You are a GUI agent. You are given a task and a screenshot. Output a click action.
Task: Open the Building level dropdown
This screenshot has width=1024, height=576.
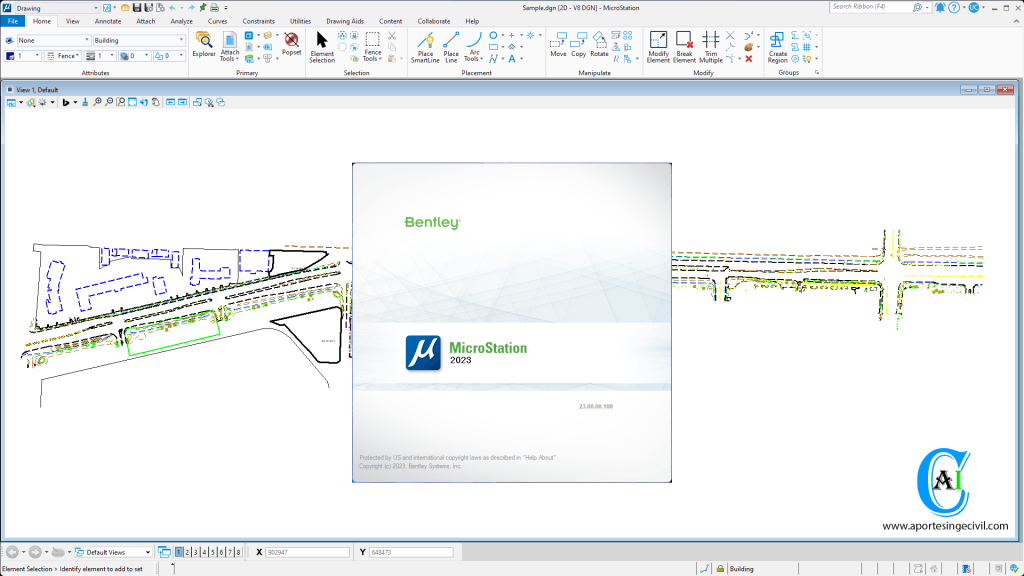coord(138,41)
